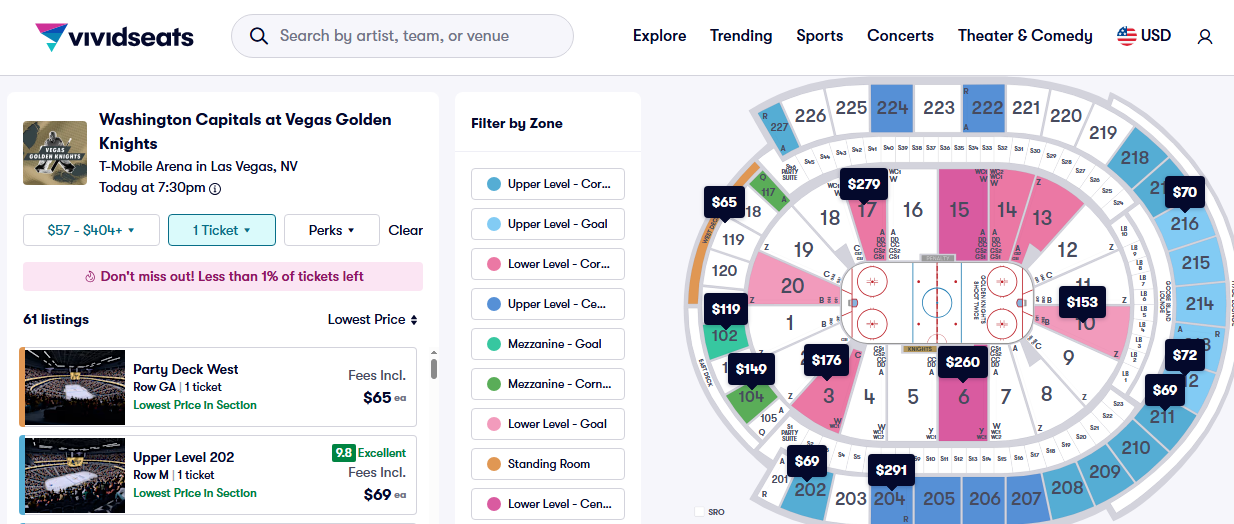Screen dimensions: 1234x524
Task: Click the $260 price pin on section 6
Action: 962,362
